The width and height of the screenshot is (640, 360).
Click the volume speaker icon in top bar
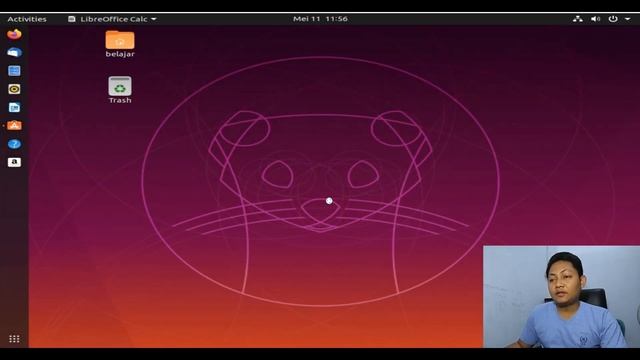(596, 19)
